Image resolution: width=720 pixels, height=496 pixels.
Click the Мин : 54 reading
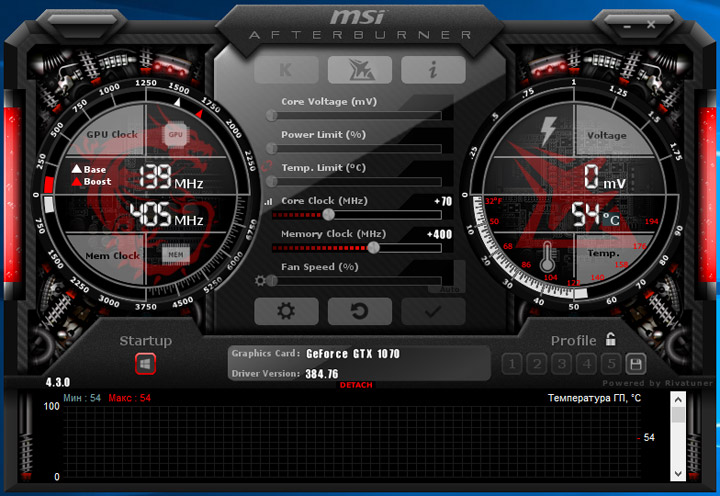pos(82,398)
